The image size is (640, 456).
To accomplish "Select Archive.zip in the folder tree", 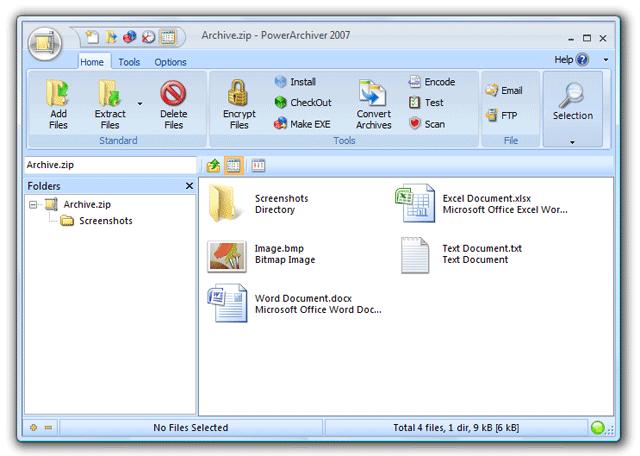I will point(87,204).
